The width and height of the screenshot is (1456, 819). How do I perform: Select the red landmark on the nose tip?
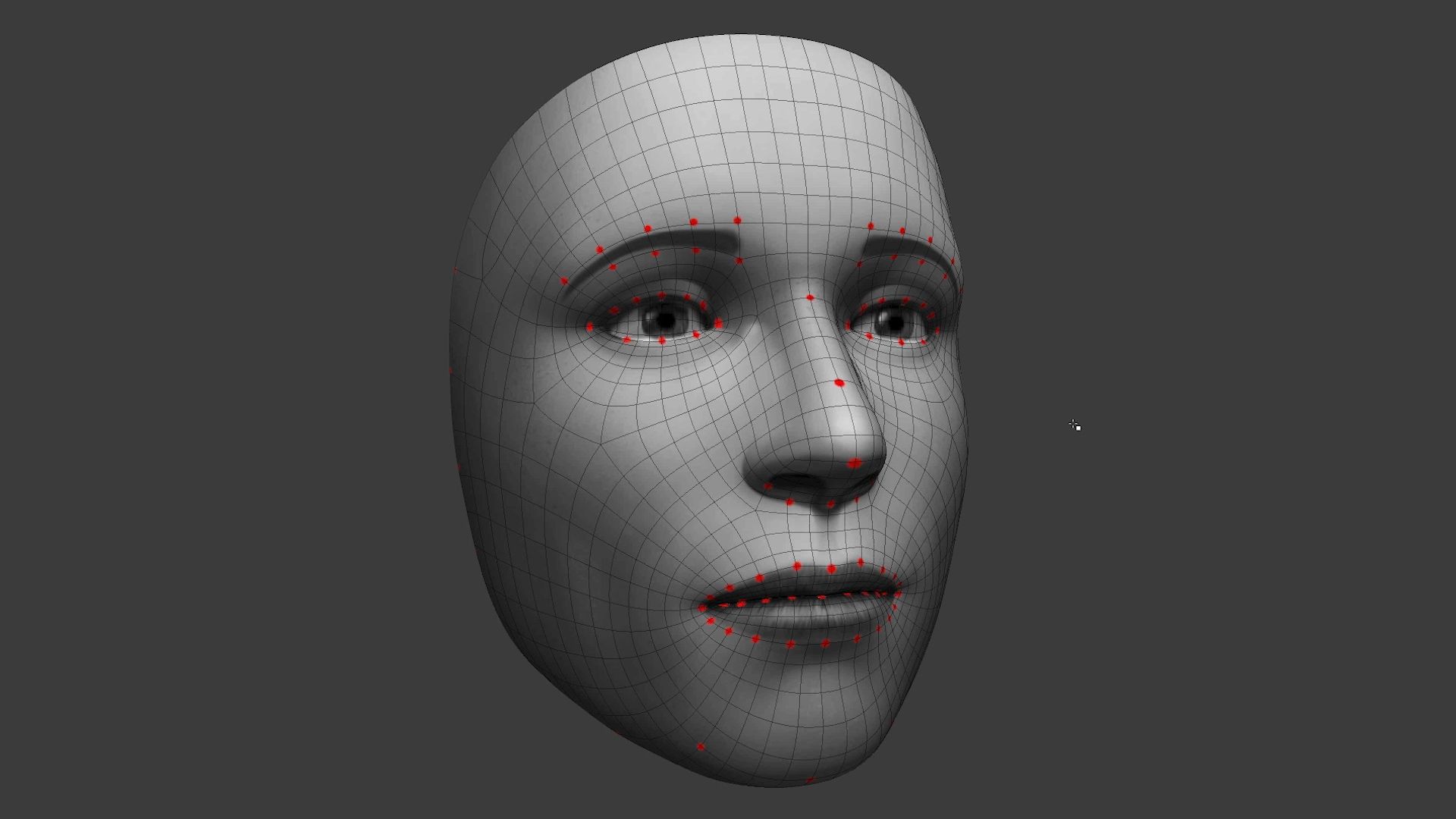click(855, 463)
